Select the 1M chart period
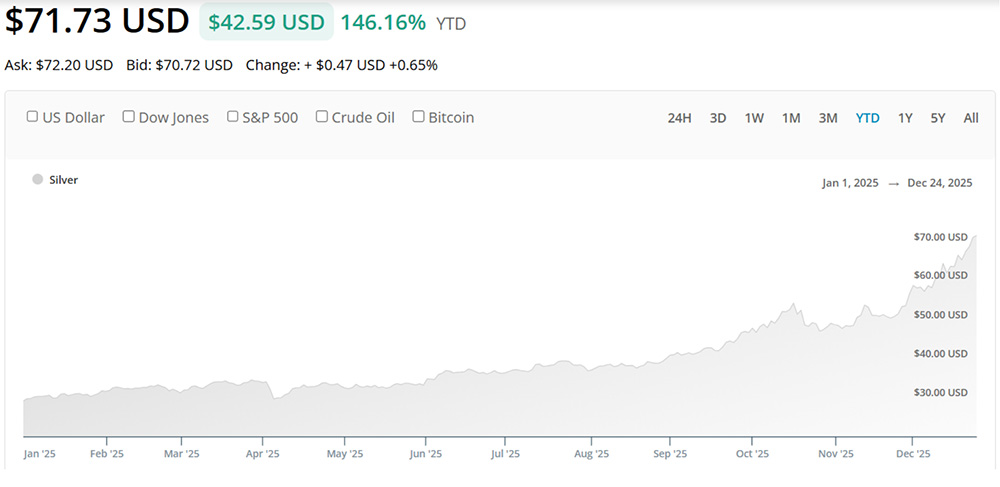Screen dimensions: 1000x487 click(791, 118)
